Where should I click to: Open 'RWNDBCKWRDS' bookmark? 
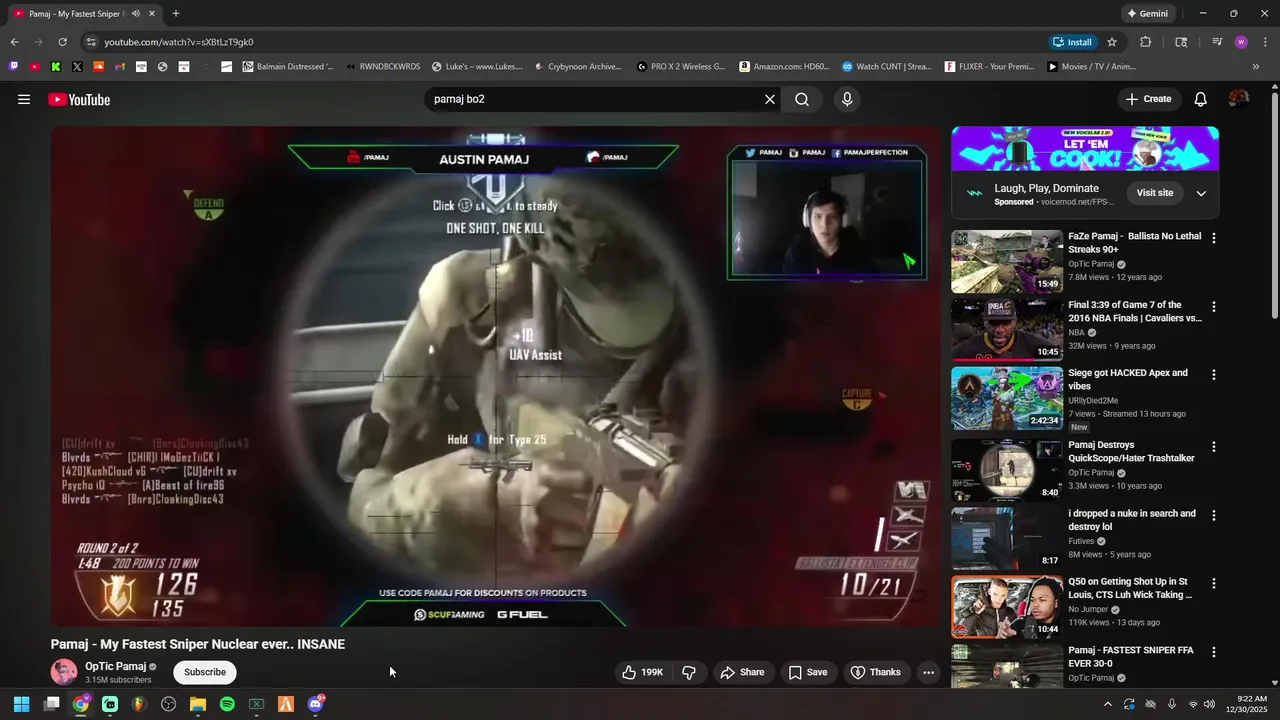tap(382, 67)
